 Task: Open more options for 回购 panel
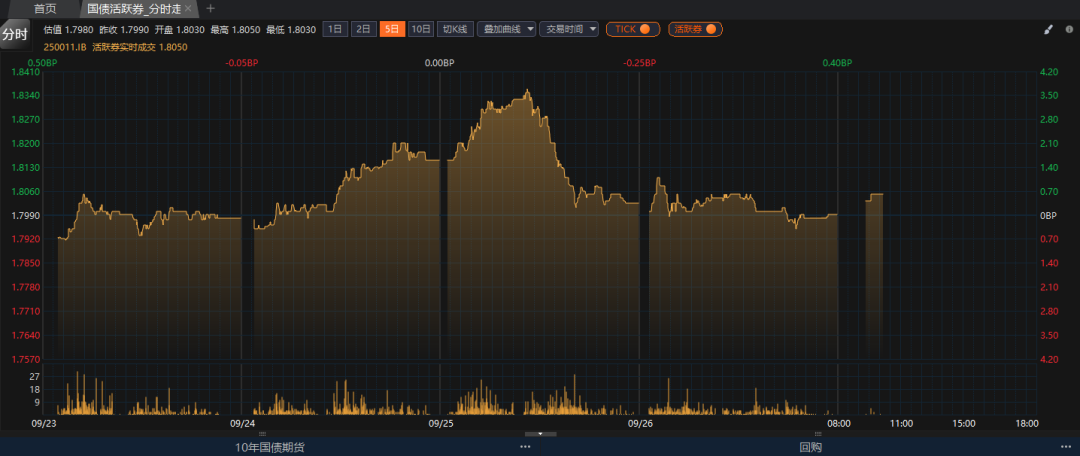[1064, 447]
